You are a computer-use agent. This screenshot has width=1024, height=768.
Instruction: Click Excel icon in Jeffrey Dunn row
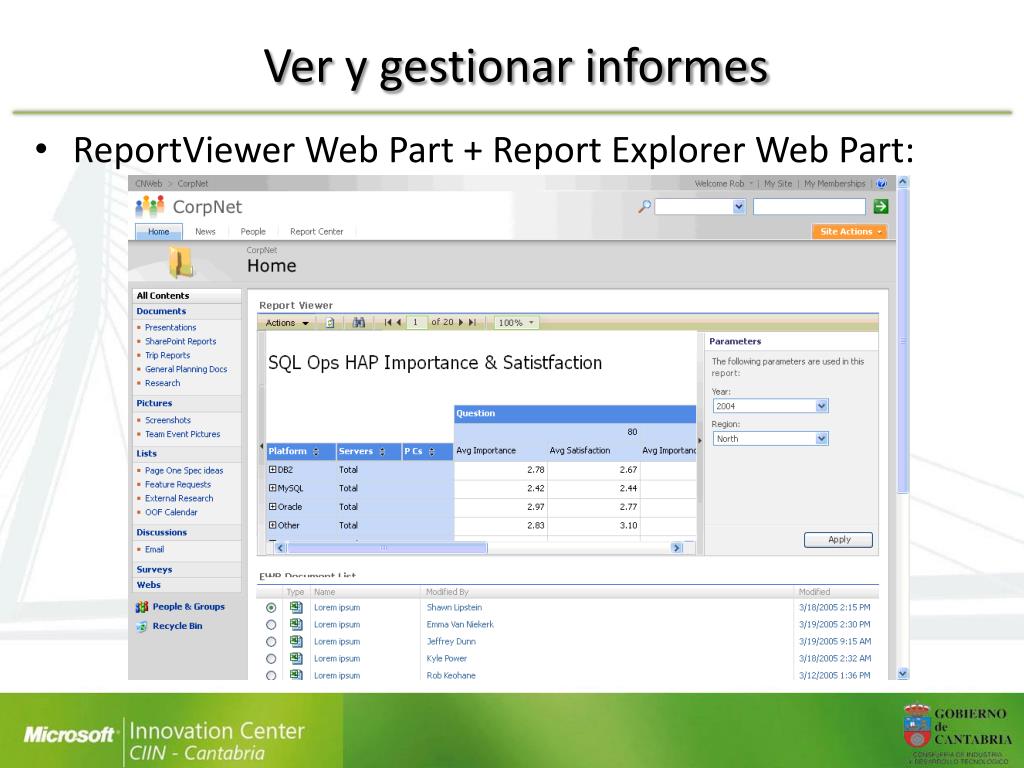[x=296, y=641]
